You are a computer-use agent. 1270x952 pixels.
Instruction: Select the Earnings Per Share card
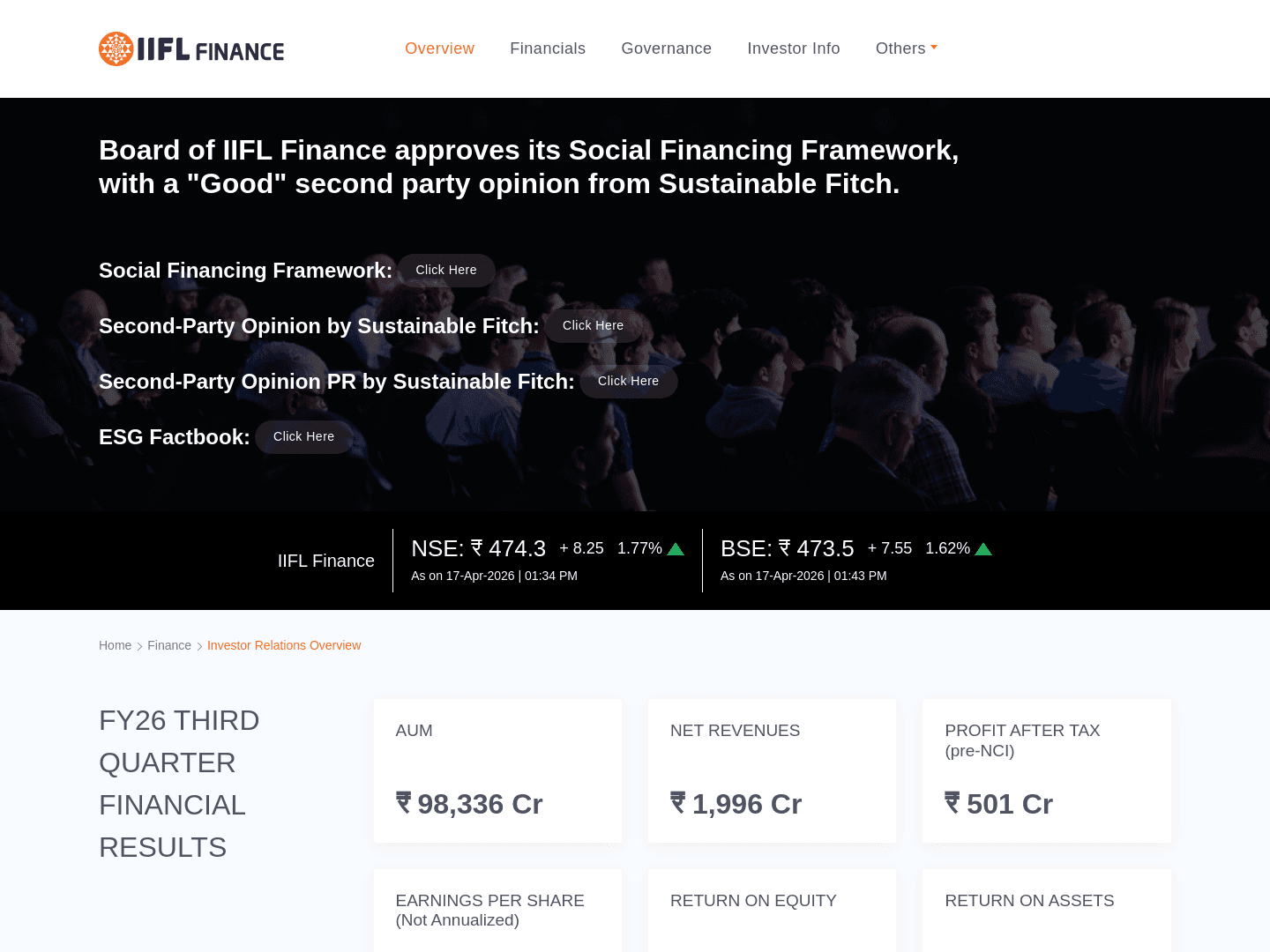tap(497, 911)
